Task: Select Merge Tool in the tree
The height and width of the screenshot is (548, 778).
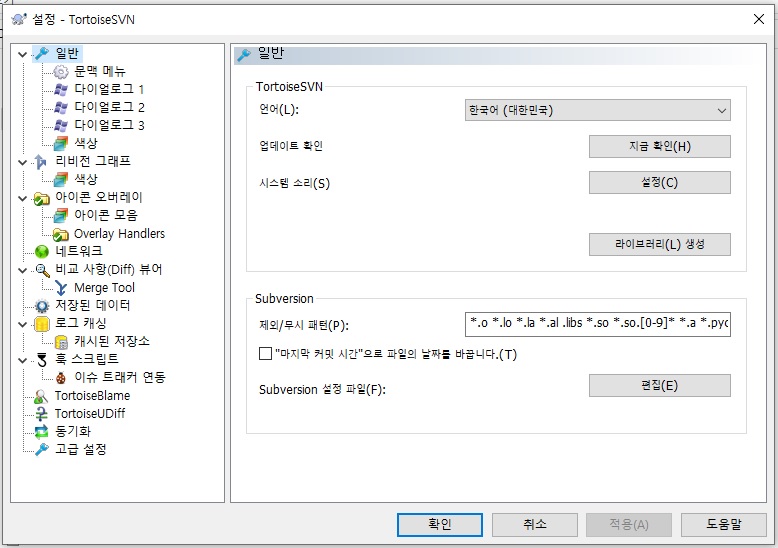Action: click(104, 287)
